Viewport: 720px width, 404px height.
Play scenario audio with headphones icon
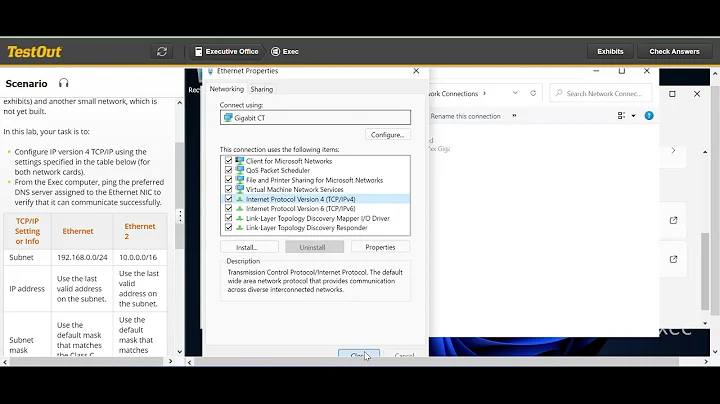click(63, 83)
